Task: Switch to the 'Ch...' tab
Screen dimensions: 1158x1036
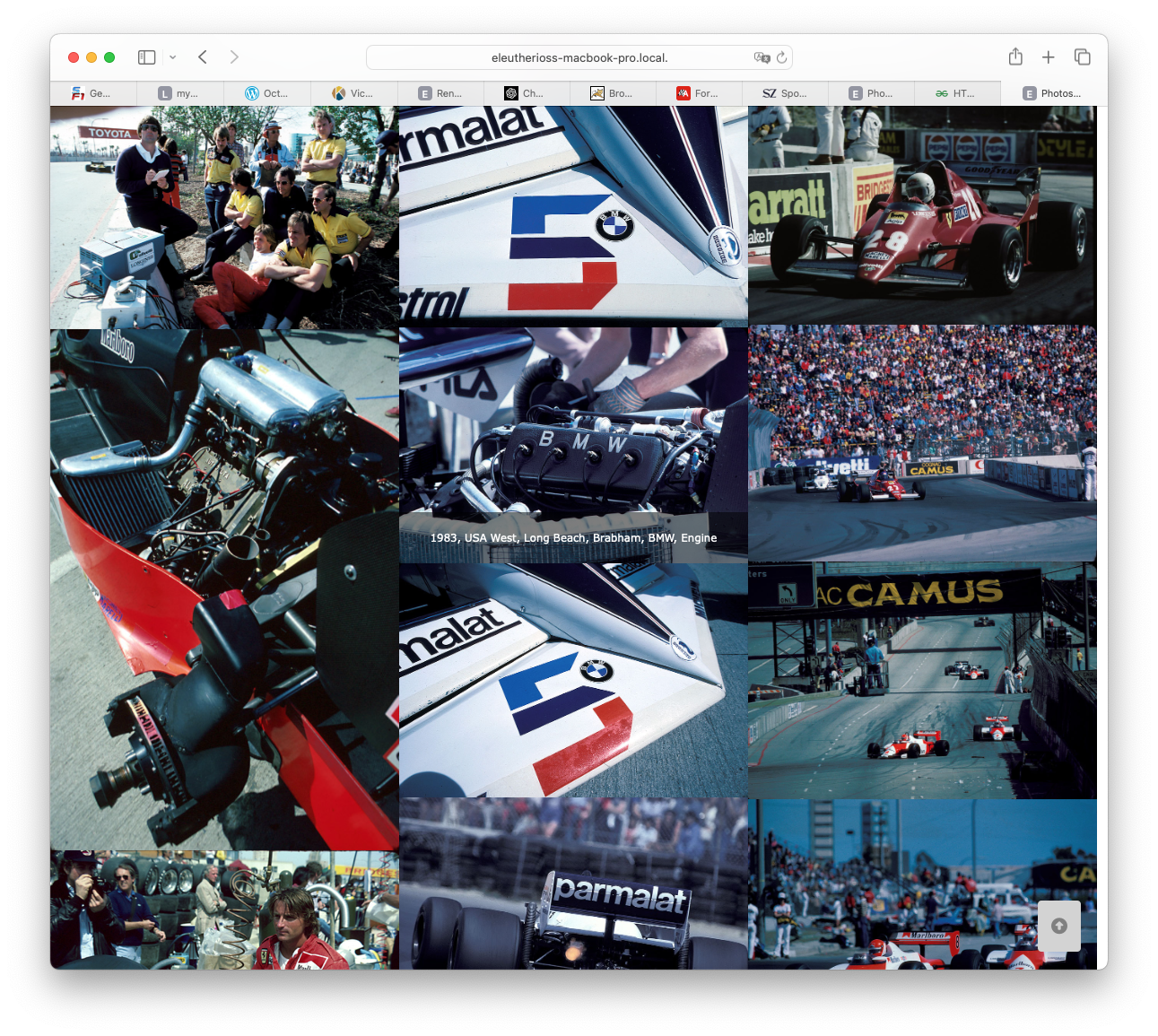Action: [526, 93]
